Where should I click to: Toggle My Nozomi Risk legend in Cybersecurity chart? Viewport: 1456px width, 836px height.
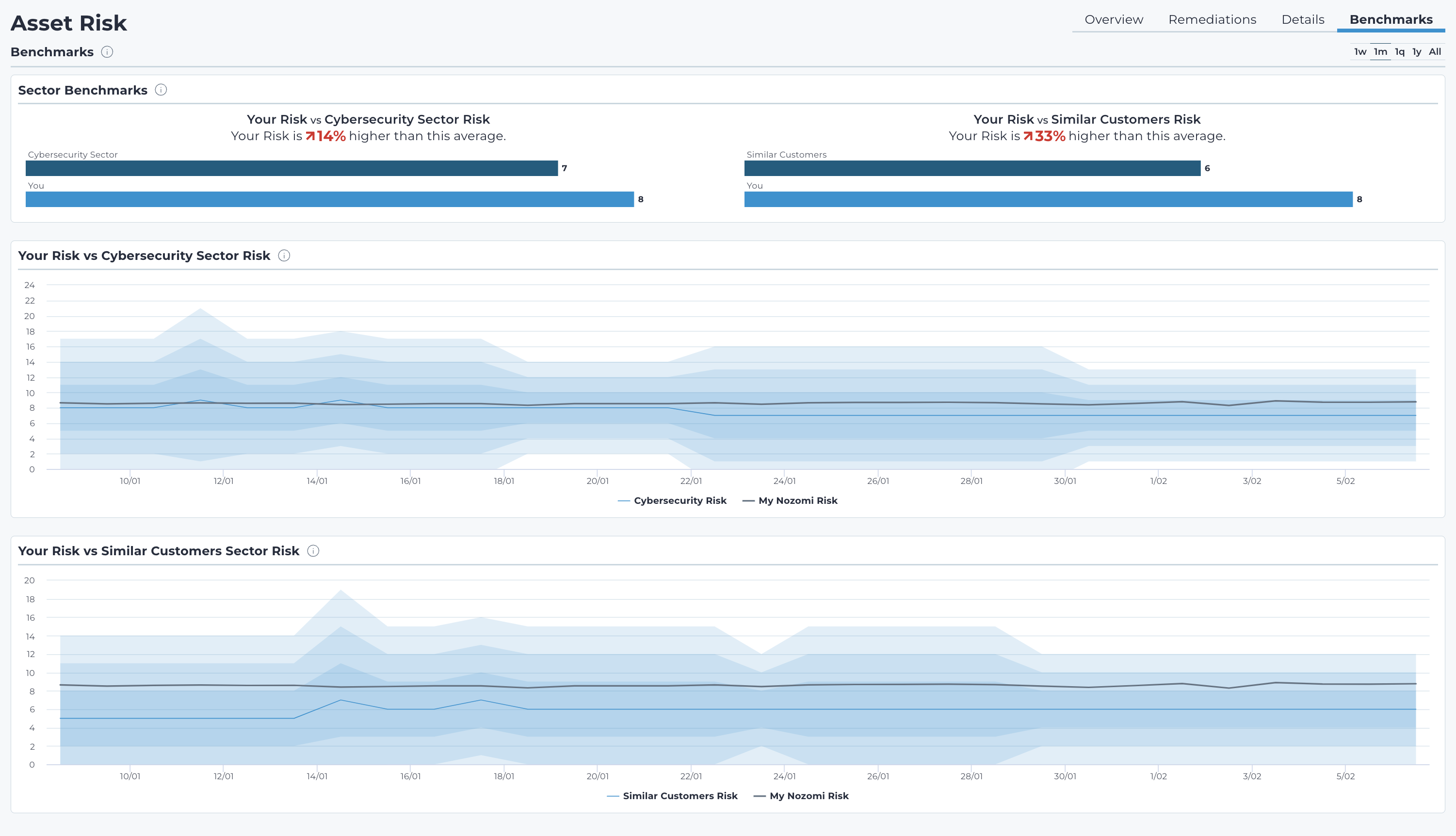(790, 501)
